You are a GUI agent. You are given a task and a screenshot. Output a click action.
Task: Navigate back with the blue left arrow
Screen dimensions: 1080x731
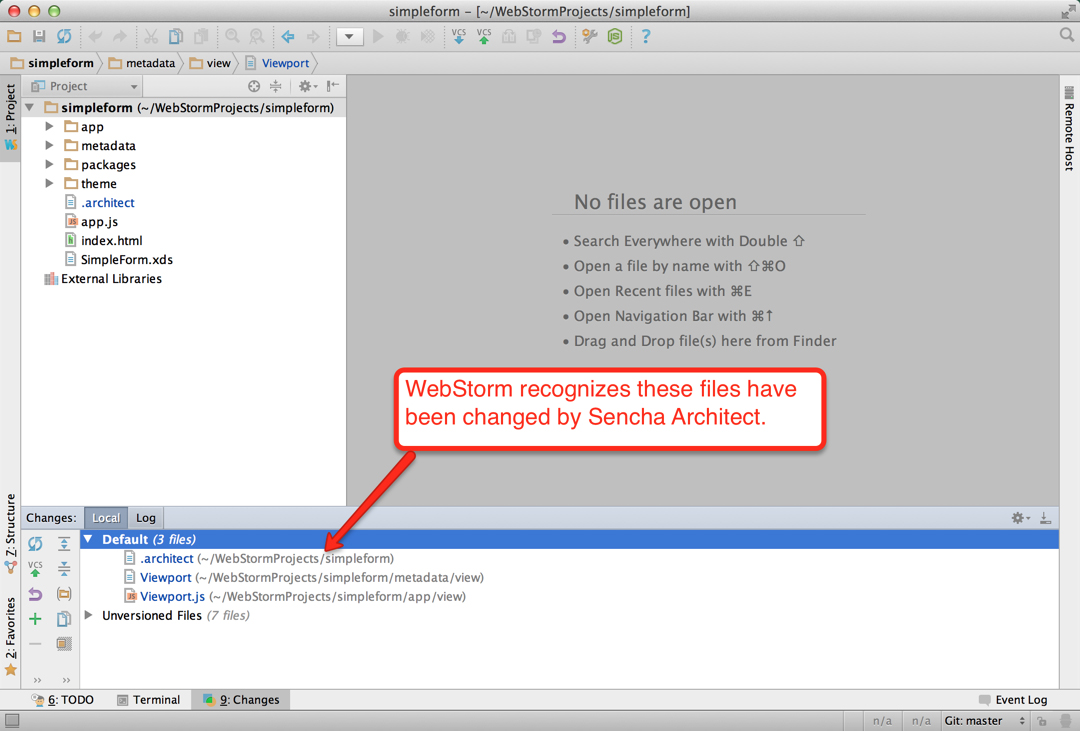pos(288,37)
